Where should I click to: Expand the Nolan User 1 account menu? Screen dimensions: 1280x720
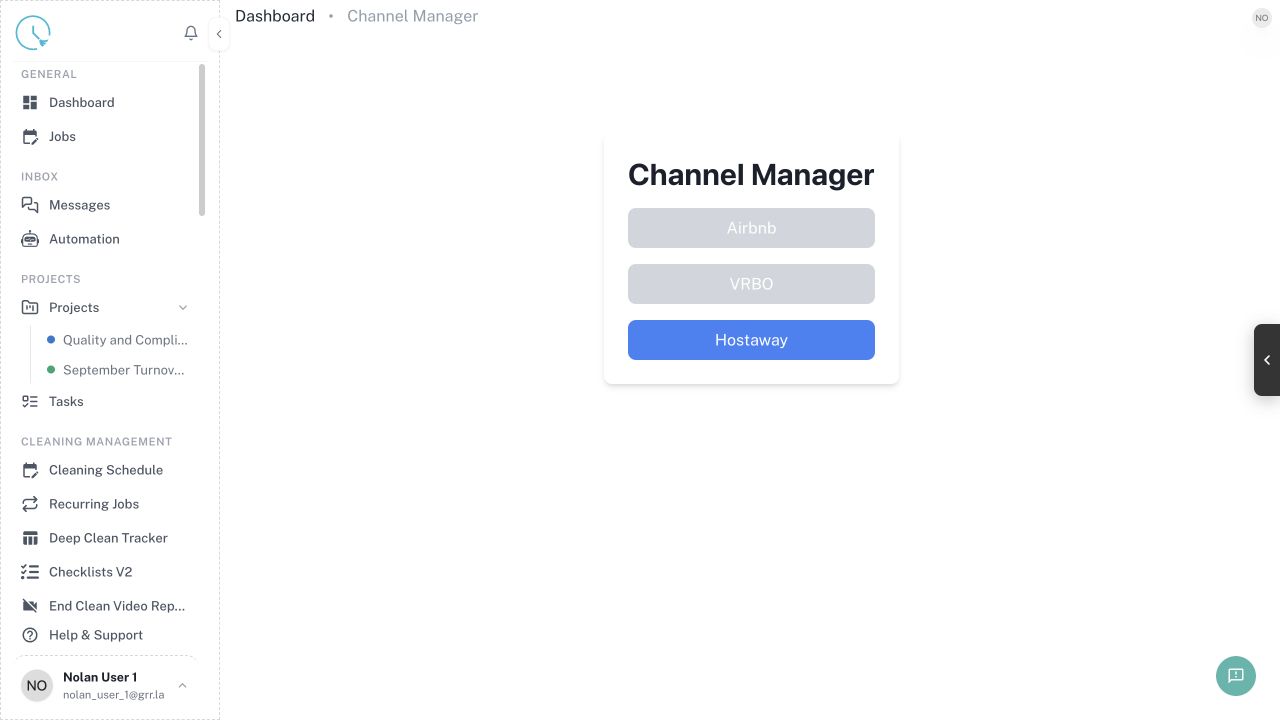pos(182,685)
